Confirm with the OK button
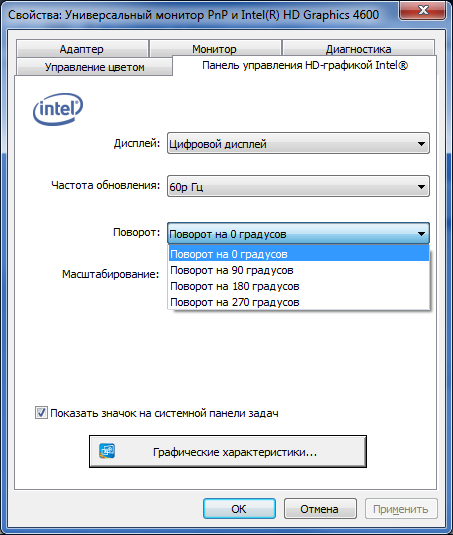 tap(239, 509)
